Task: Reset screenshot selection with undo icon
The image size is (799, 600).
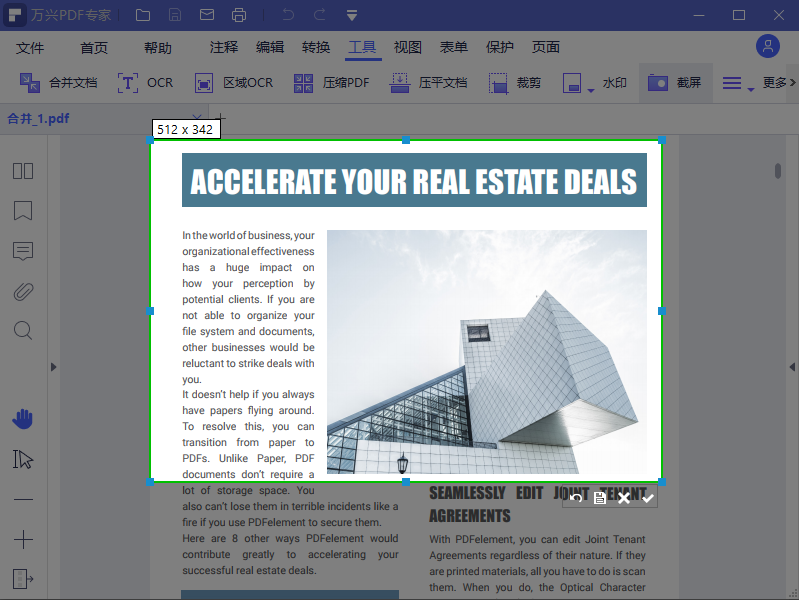Action: click(x=576, y=498)
